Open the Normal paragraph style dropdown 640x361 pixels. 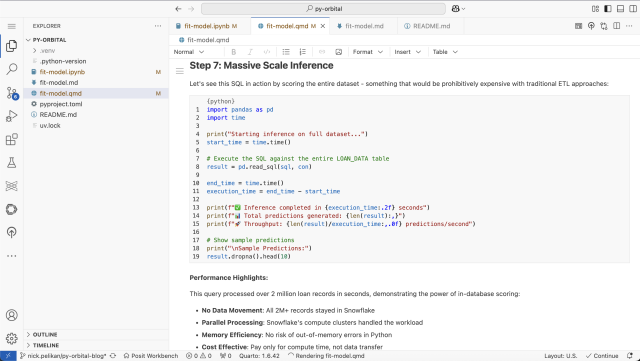(x=189, y=52)
